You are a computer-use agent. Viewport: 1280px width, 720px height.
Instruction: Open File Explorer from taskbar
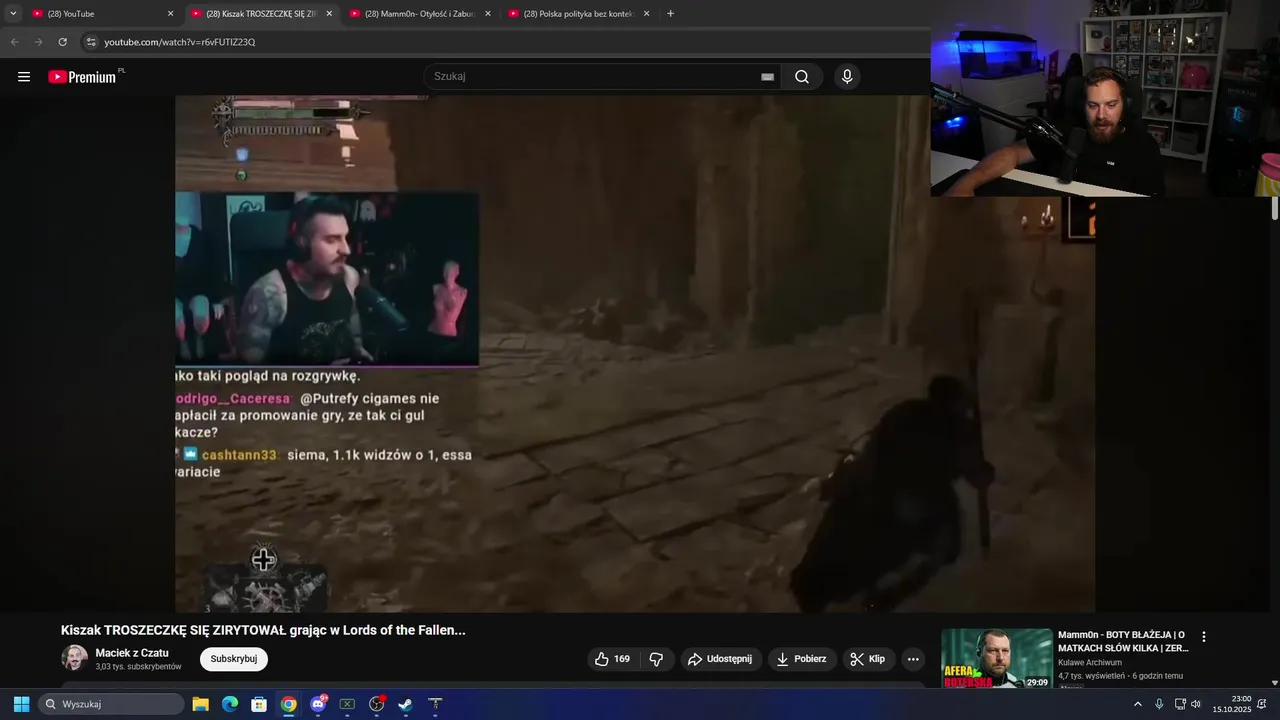point(200,704)
